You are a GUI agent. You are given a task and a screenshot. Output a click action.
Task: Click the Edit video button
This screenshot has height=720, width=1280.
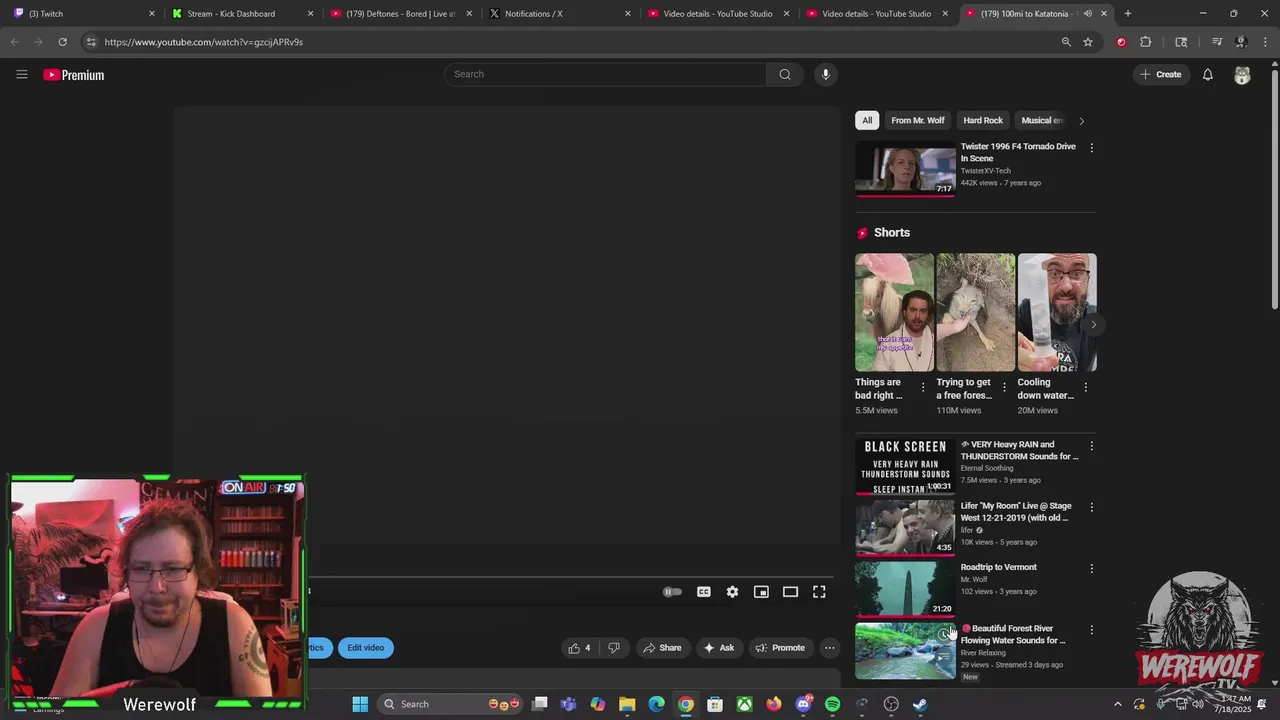click(365, 648)
